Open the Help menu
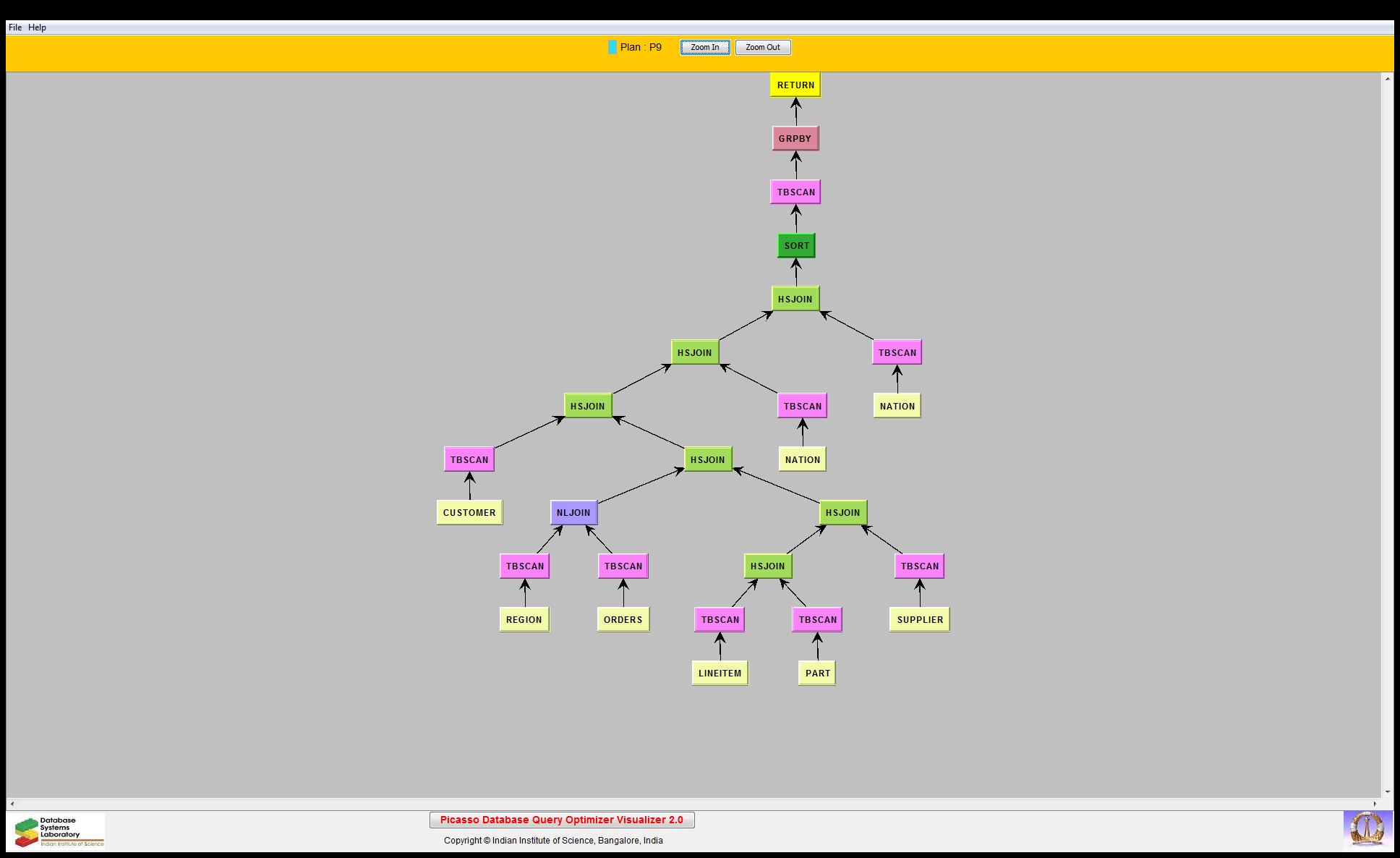Image resolution: width=1400 pixels, height=858 pixels. pos(37,27)
